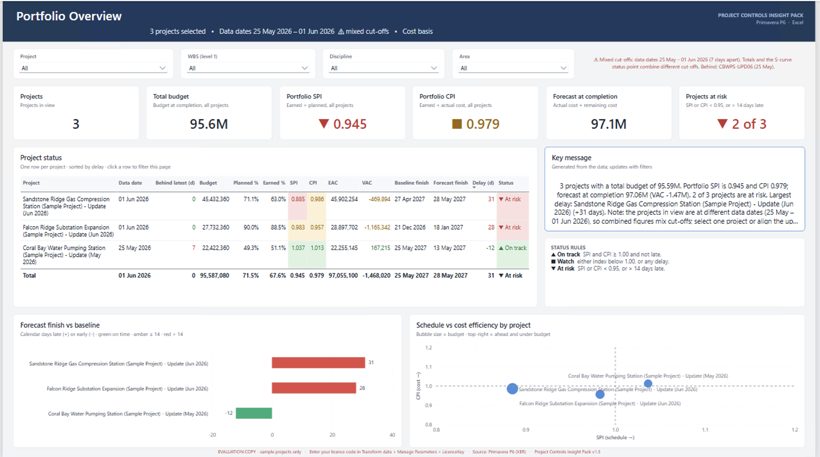Click the Sandstone Ridge bubble in scatter chart
Viewport: 820px width, 457px height.
[x=512, y=389]
